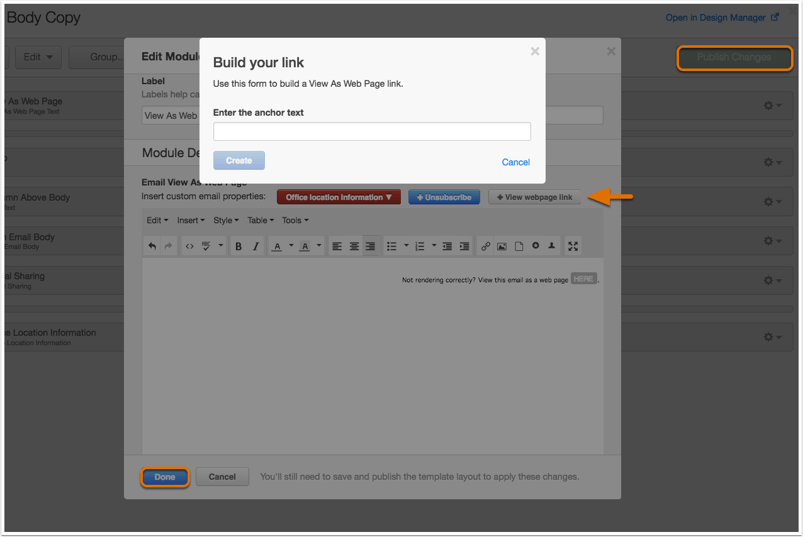Insert an image via picture icon
This screenshot has width=803, height=537.
[x=502, y=246]
